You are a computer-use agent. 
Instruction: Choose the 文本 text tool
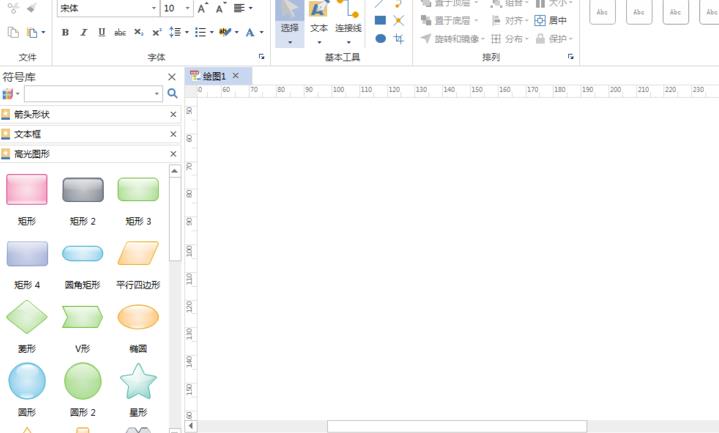(319, 18)
